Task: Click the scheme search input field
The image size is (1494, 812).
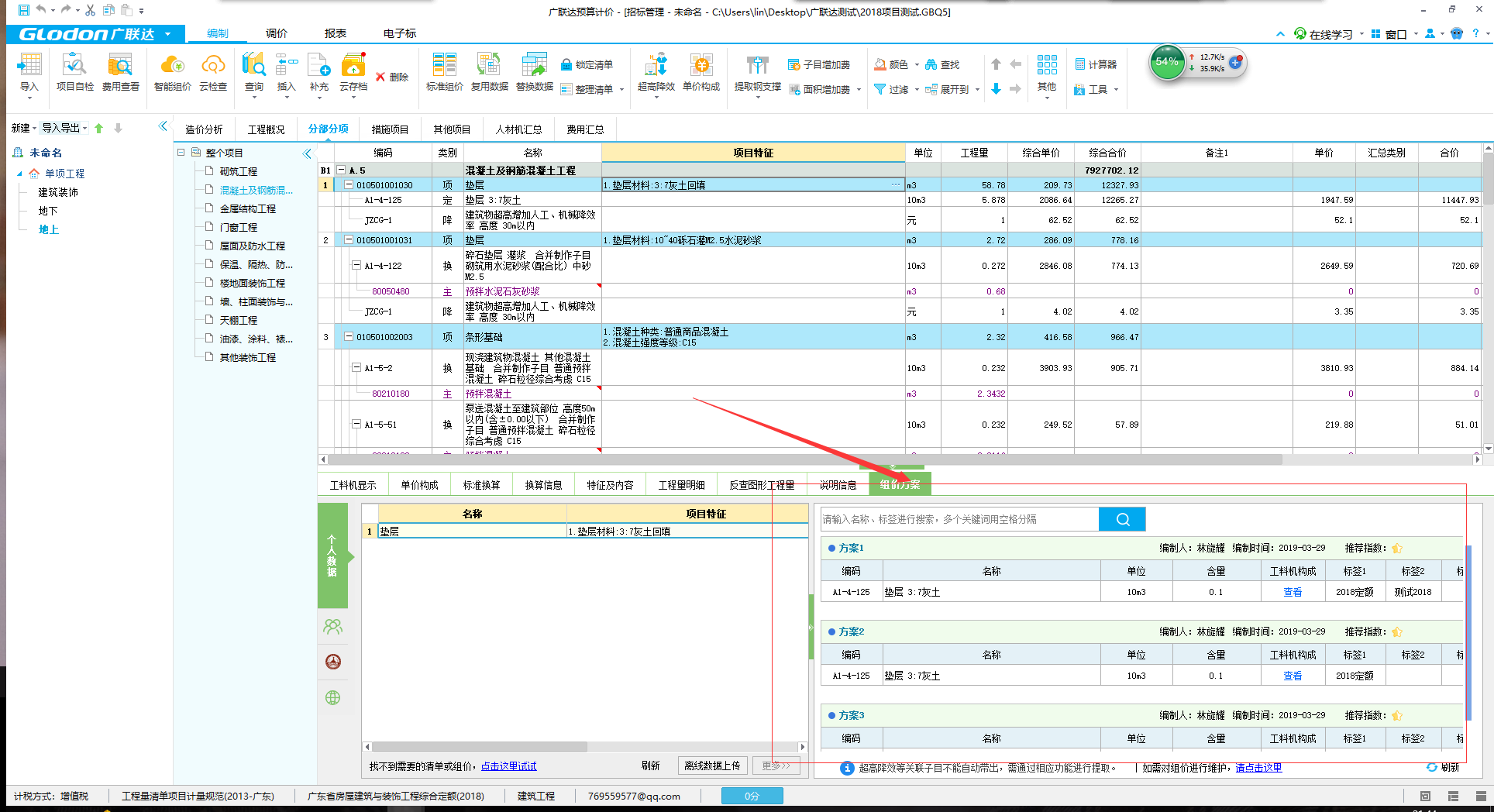Action: tap(959, 519)
